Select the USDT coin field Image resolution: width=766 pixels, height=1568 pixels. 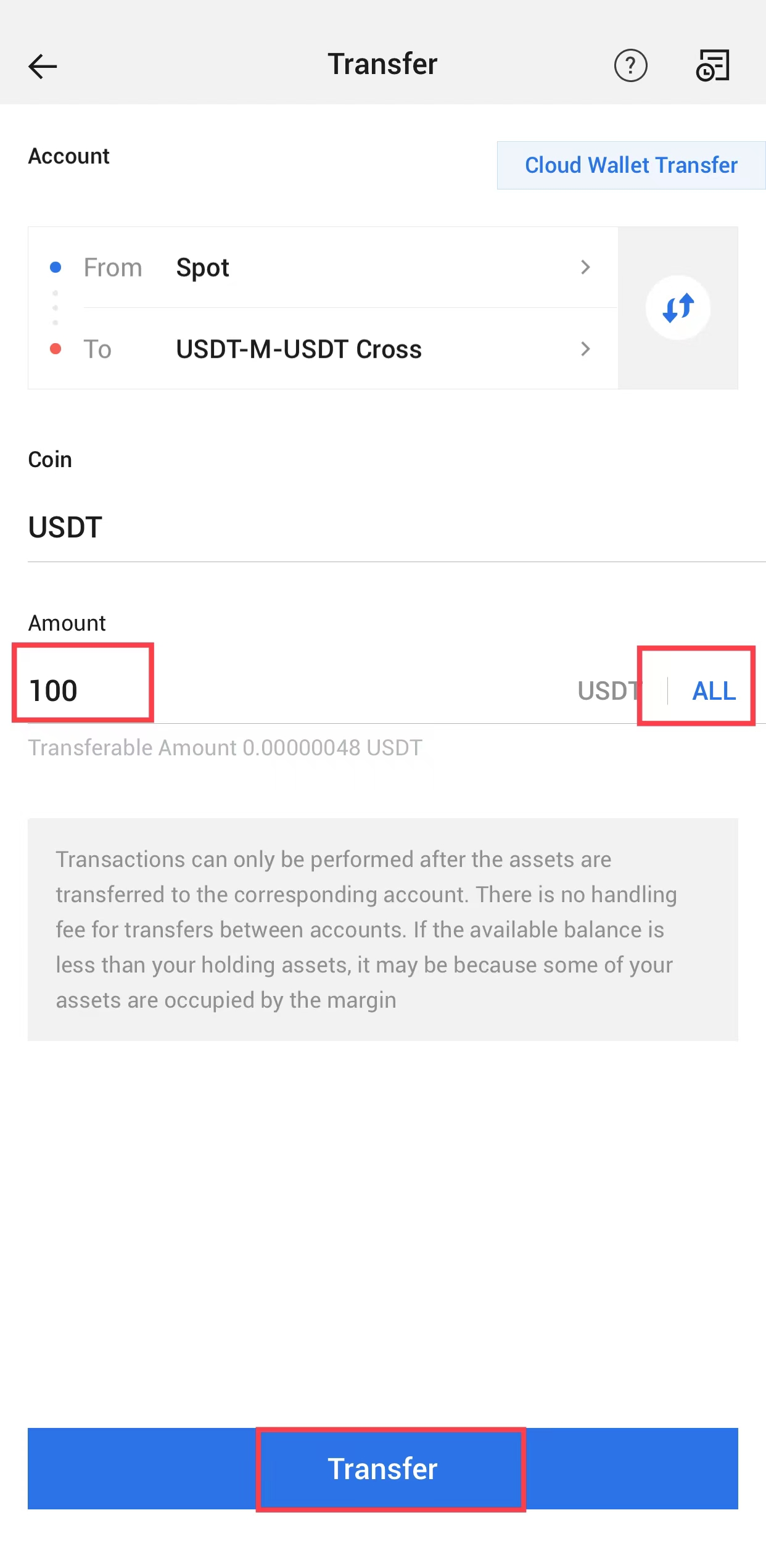[x=65, y=528]
